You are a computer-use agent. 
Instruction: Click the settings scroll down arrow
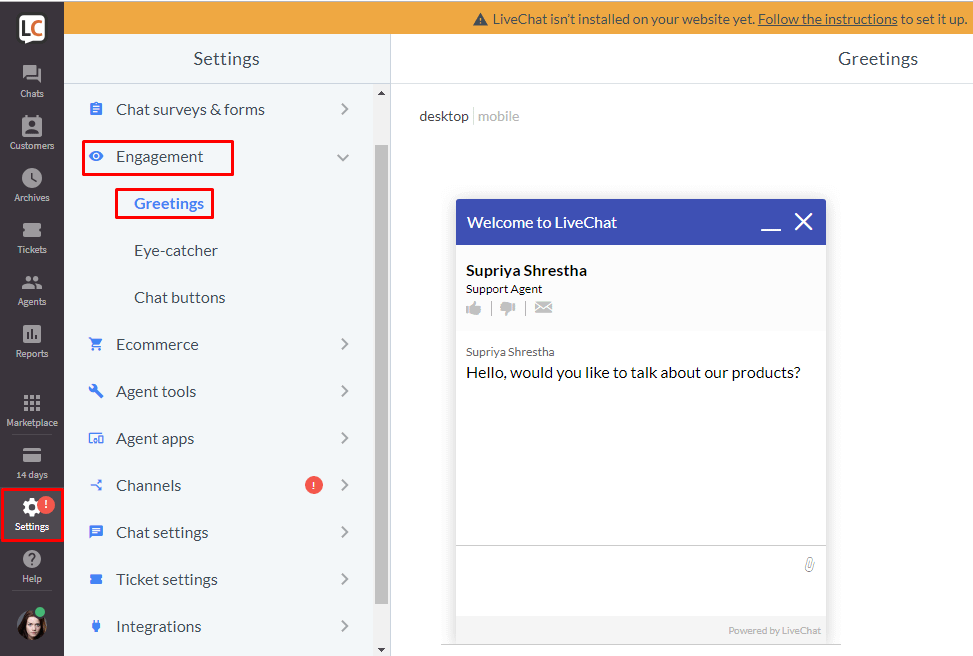[x=381, y=650]
